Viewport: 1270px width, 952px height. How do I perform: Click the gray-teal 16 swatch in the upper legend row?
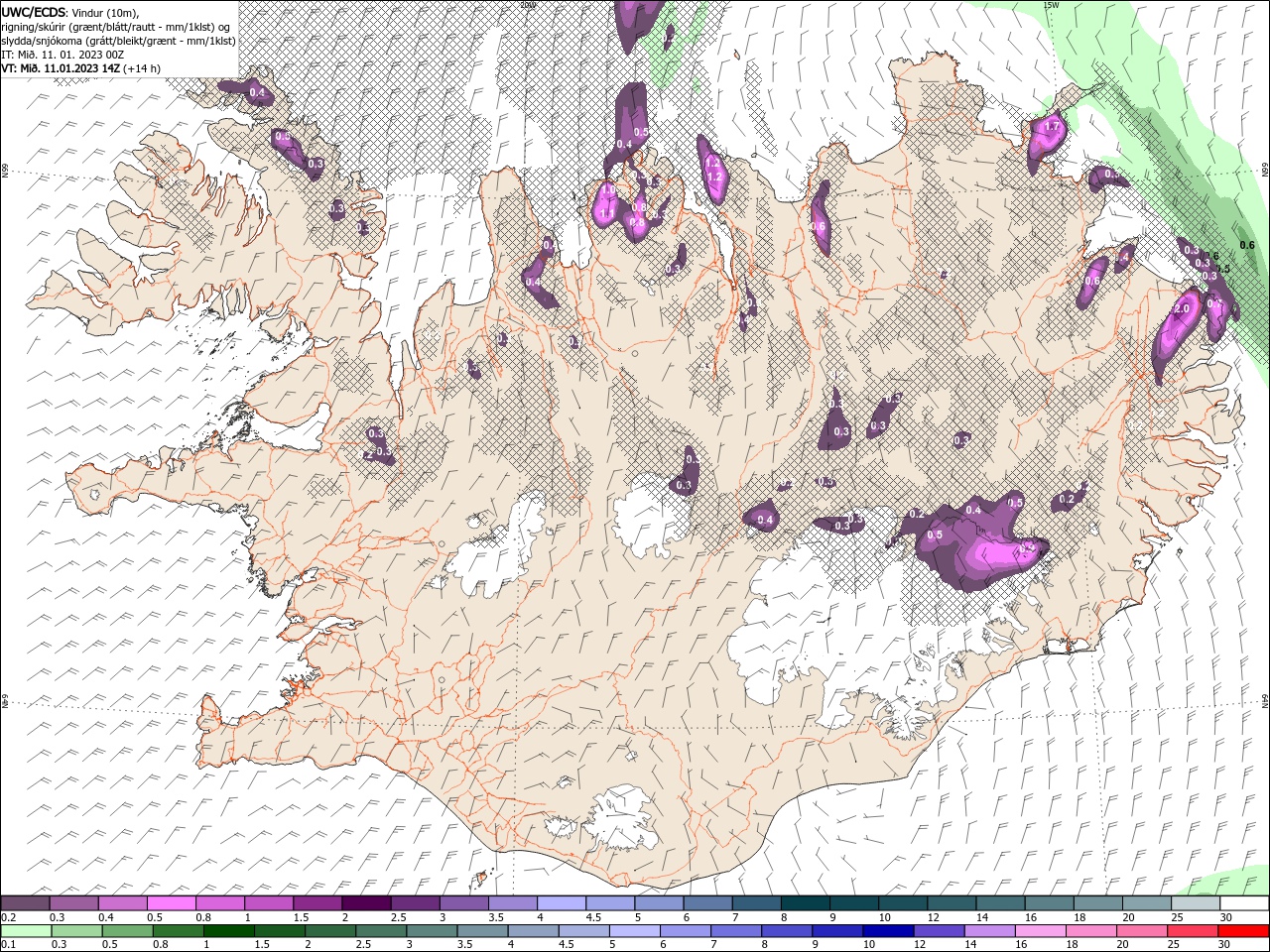coord(1049,903)
